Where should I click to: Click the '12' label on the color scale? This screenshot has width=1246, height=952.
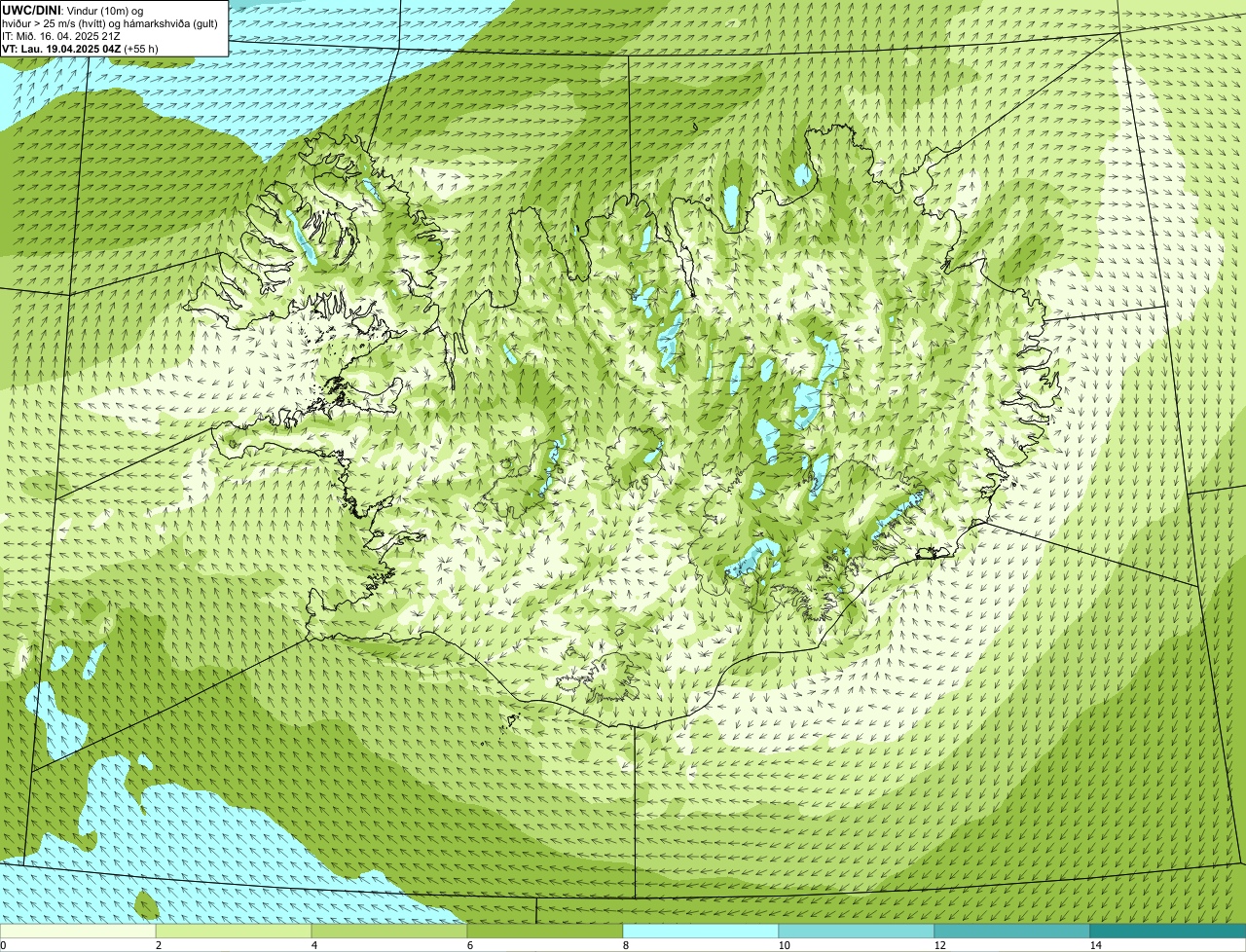[939, 945]
